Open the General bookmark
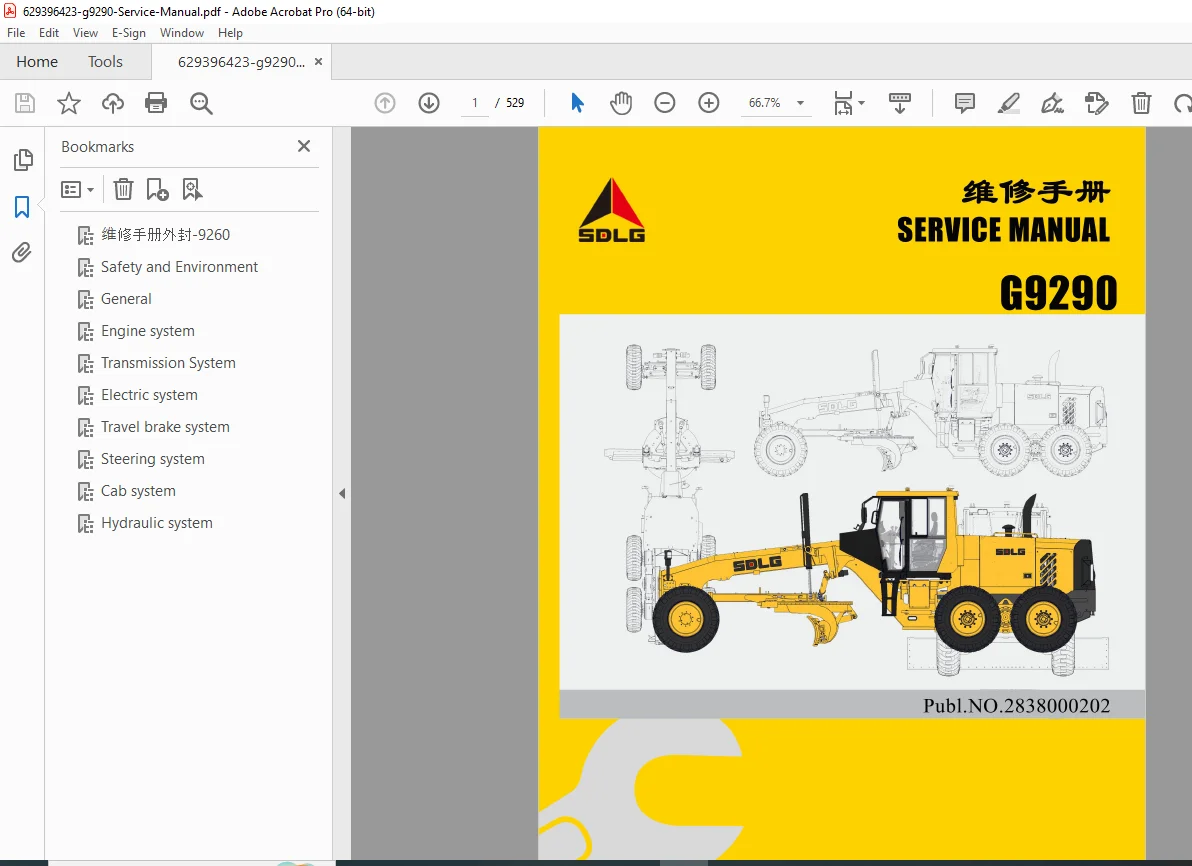The width and height of the screenshot is (1192, 866). point(126,299)
